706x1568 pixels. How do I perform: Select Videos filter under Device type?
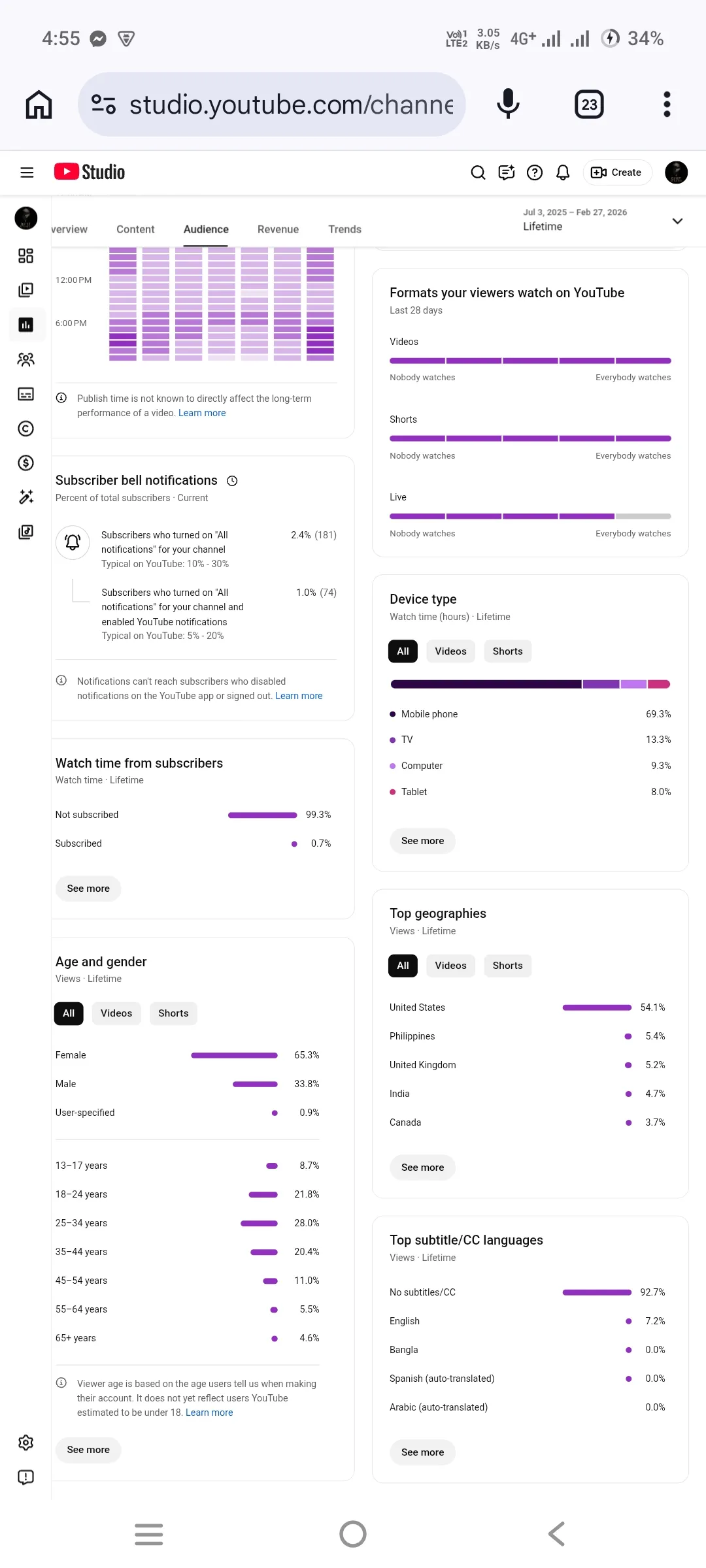click(451, 651)
